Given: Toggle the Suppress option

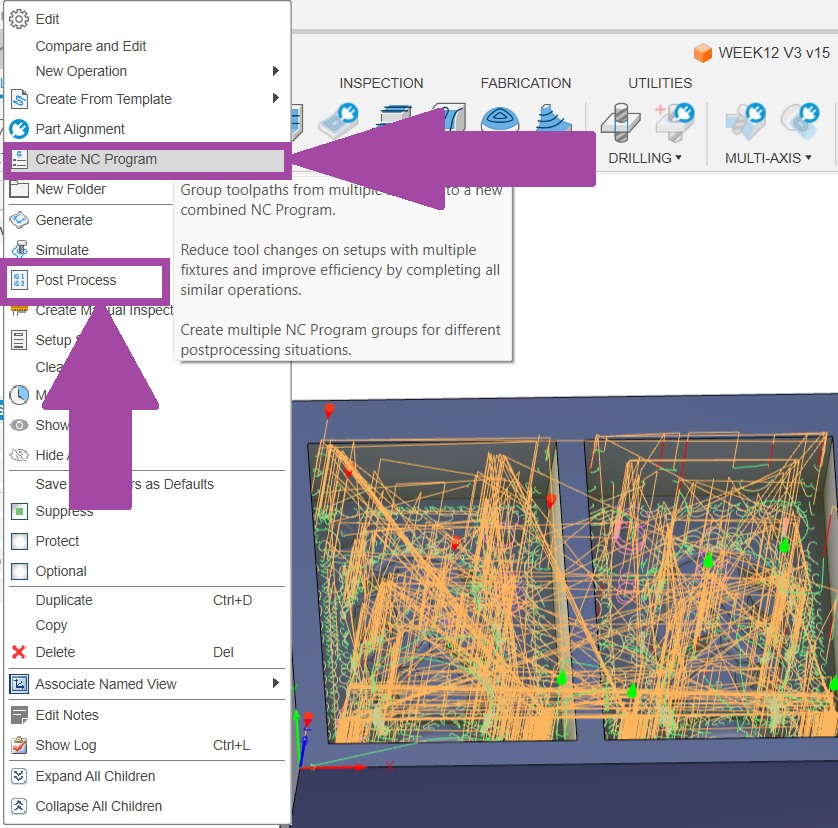Looking at the screenshot, I should pos(19,511).
